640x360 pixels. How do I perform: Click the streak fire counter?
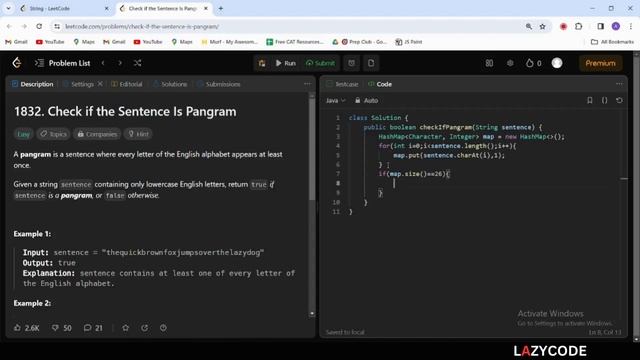[x=533, y=63]
